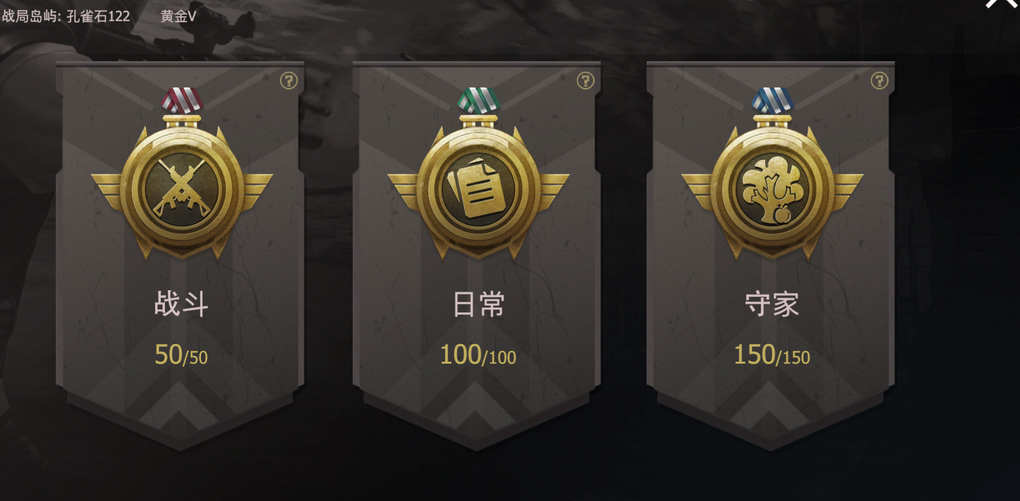Click the 黄金V rank label
Screen dimensions: 1020x501
[x=178, y=16]
